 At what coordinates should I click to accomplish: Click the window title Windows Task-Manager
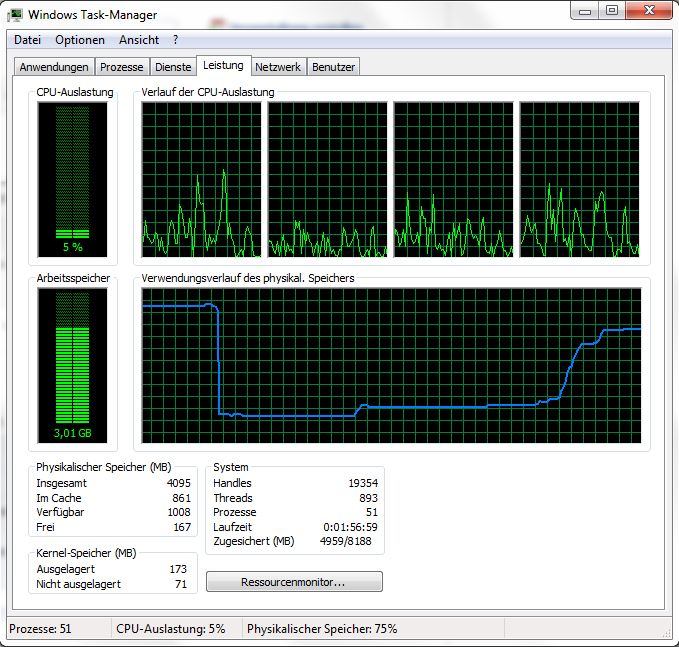tap(93, 15)
